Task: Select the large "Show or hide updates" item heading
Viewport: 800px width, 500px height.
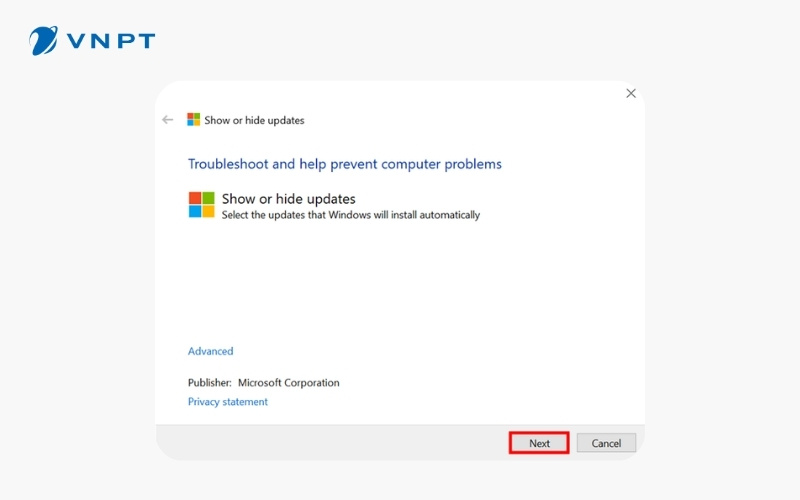Action: coord(288,199)
